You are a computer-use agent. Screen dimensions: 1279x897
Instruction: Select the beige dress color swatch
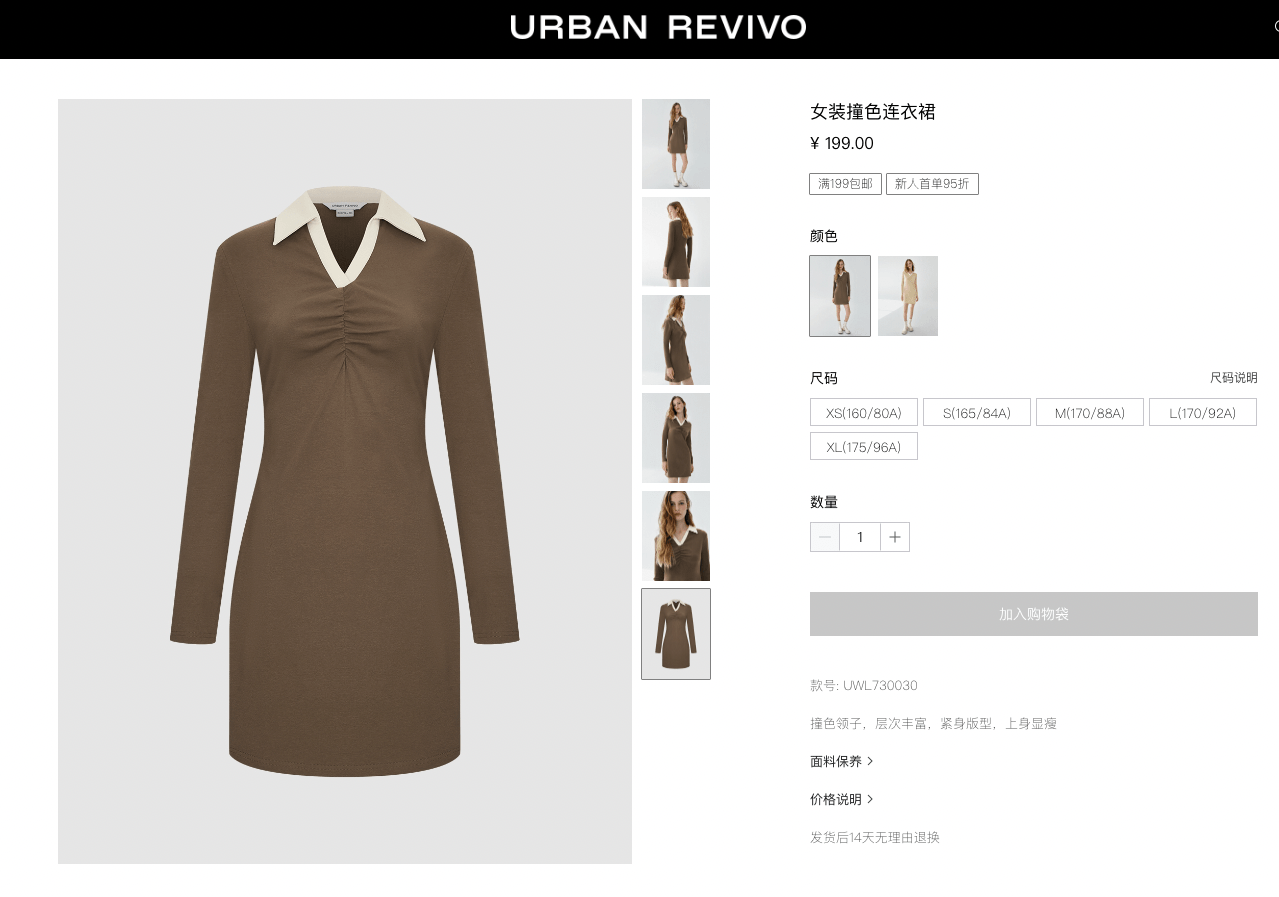pos(908,296)
